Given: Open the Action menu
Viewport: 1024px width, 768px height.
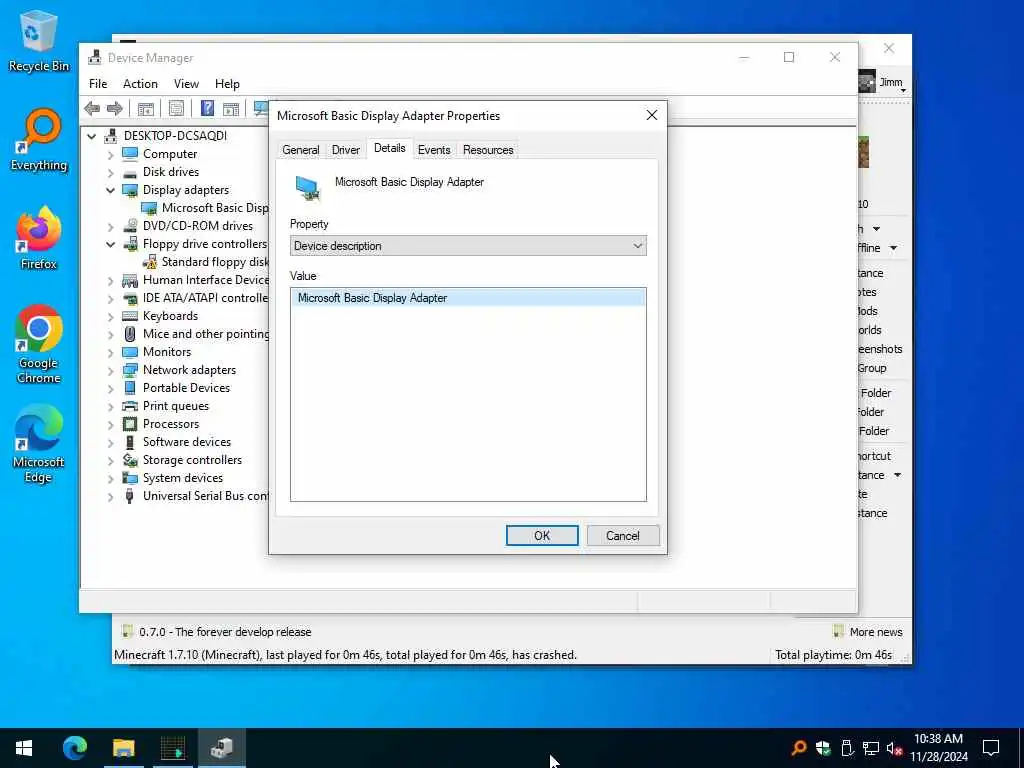Looking at the screenshot, I should [140, 84].
